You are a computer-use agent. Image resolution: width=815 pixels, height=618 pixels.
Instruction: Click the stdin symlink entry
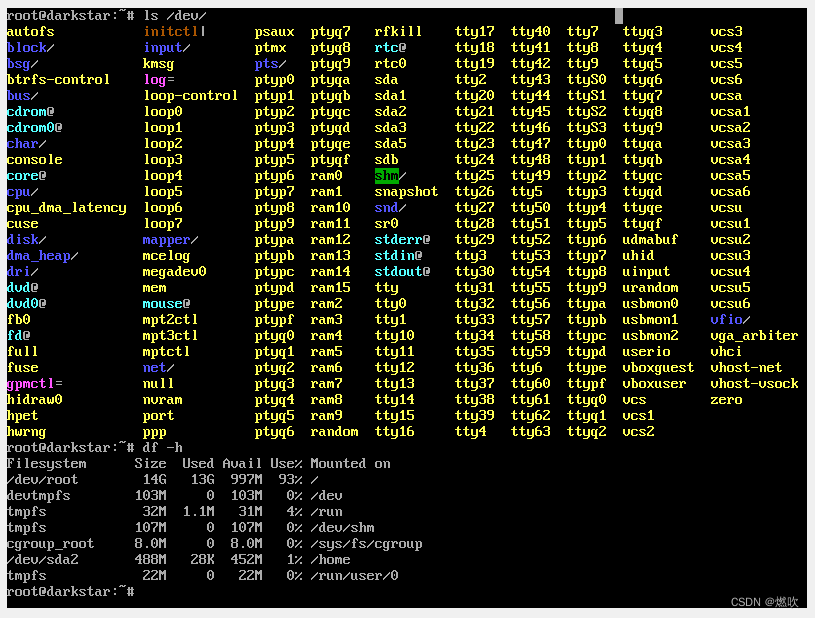click(396, 255)
